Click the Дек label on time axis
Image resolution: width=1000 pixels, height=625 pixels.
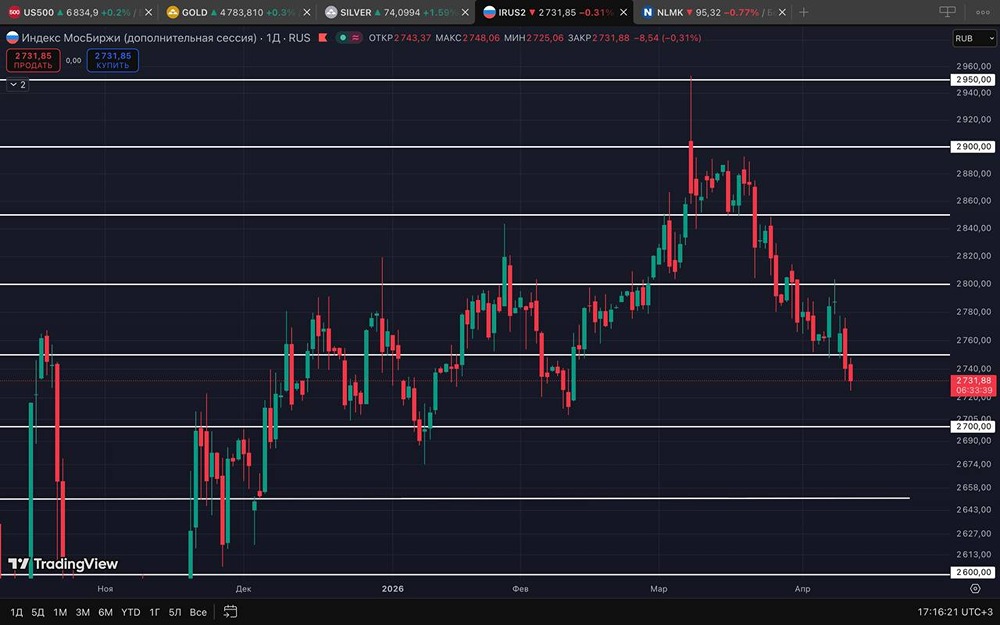pyautogui.click(x=243, y=589)
